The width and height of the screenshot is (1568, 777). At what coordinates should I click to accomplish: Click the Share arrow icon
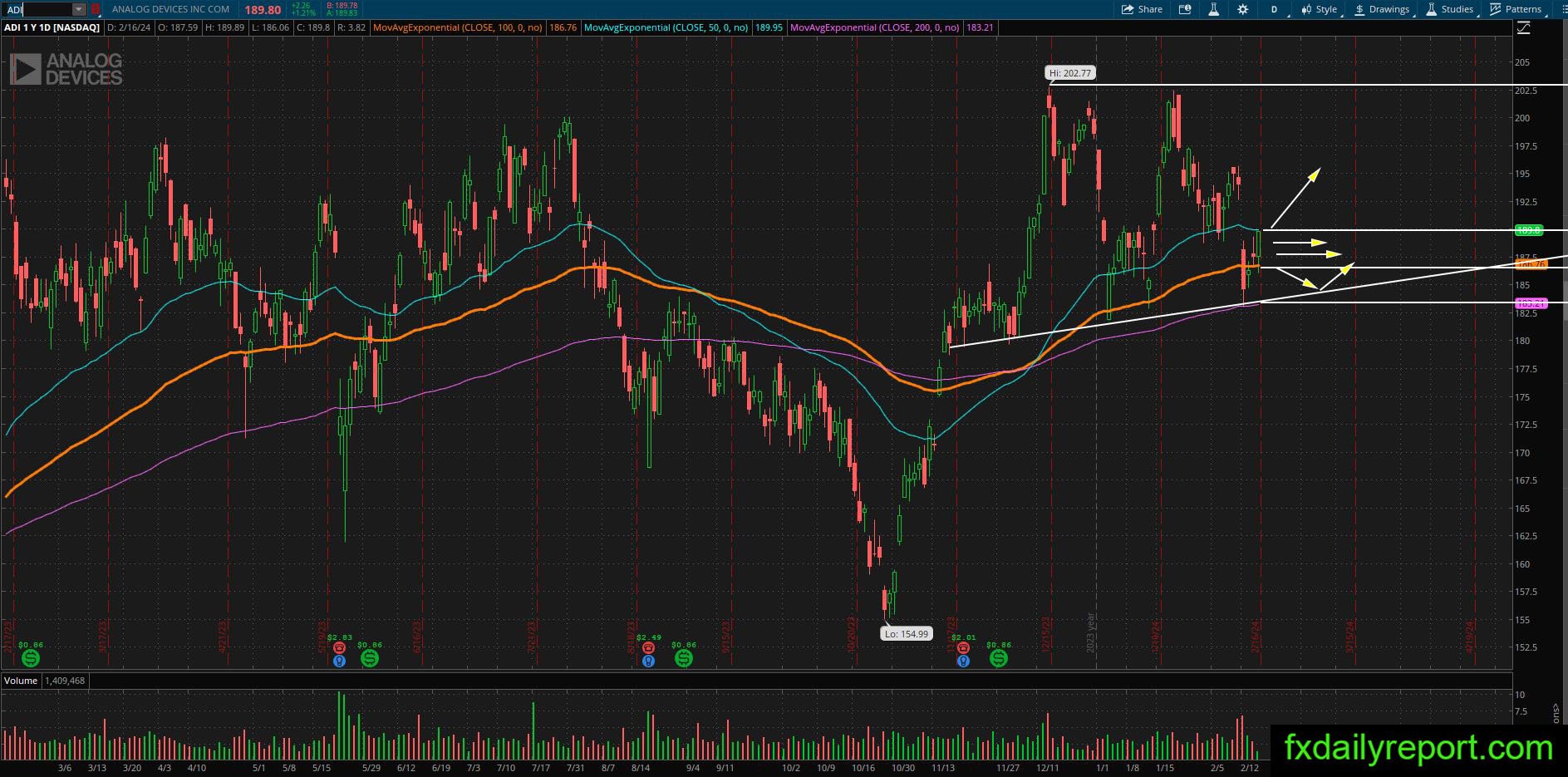coord(1128,9)
